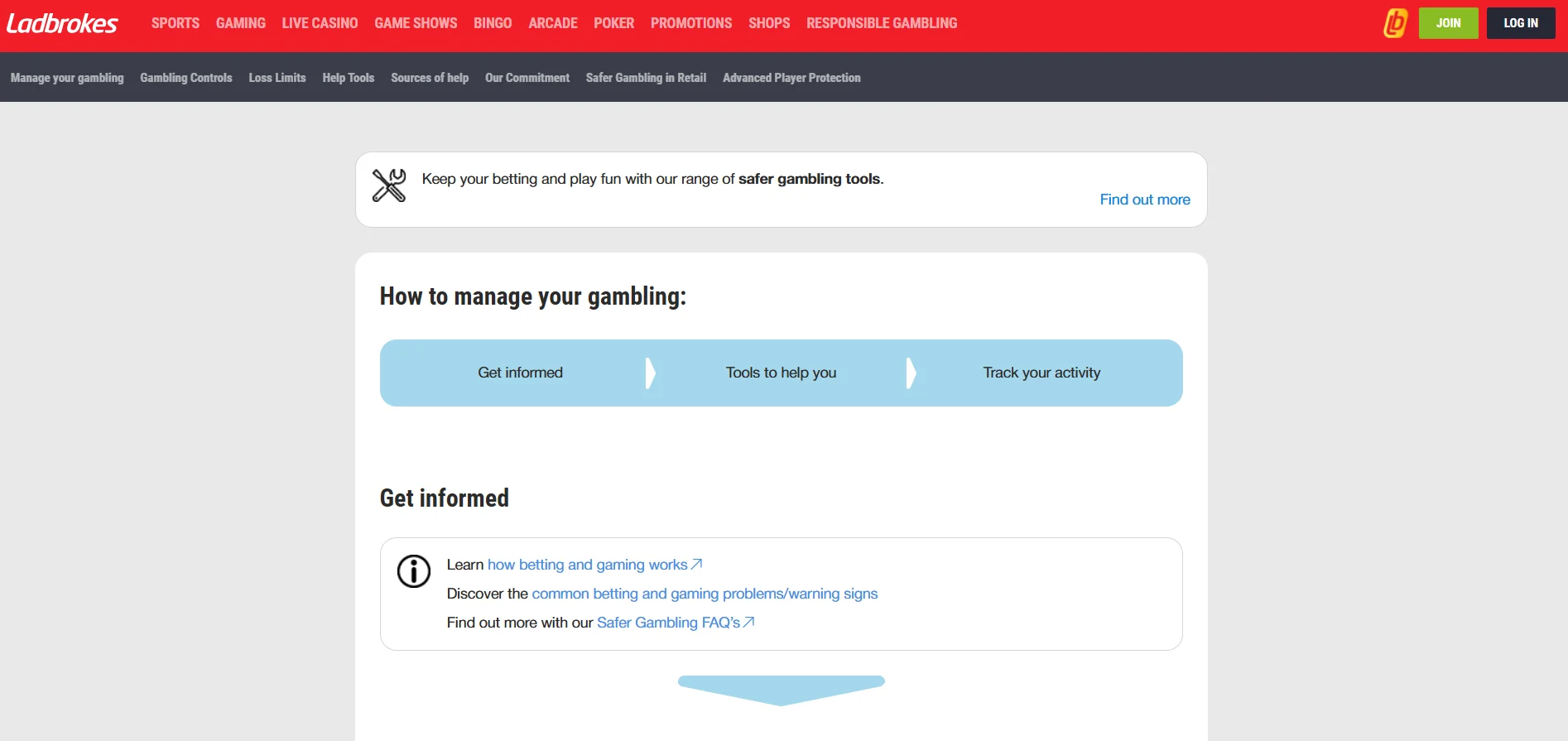The height and width of the screenshot is (741, 1568).
Task: Select RESPONSIBLE GAMBLING in the top nav
Action: click(x=882, y=23)
